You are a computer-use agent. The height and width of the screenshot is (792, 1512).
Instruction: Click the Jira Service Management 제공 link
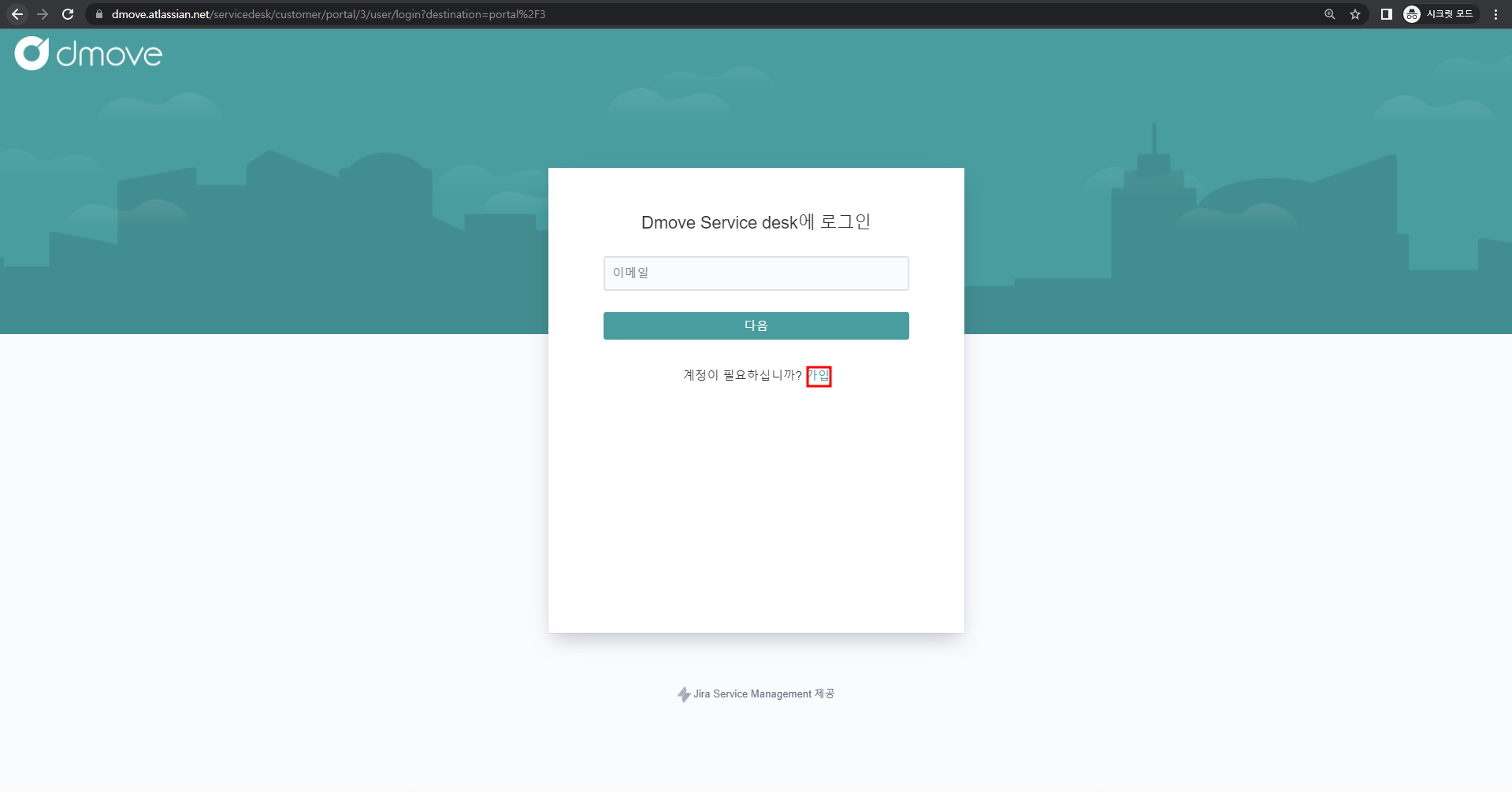(756, 694)
